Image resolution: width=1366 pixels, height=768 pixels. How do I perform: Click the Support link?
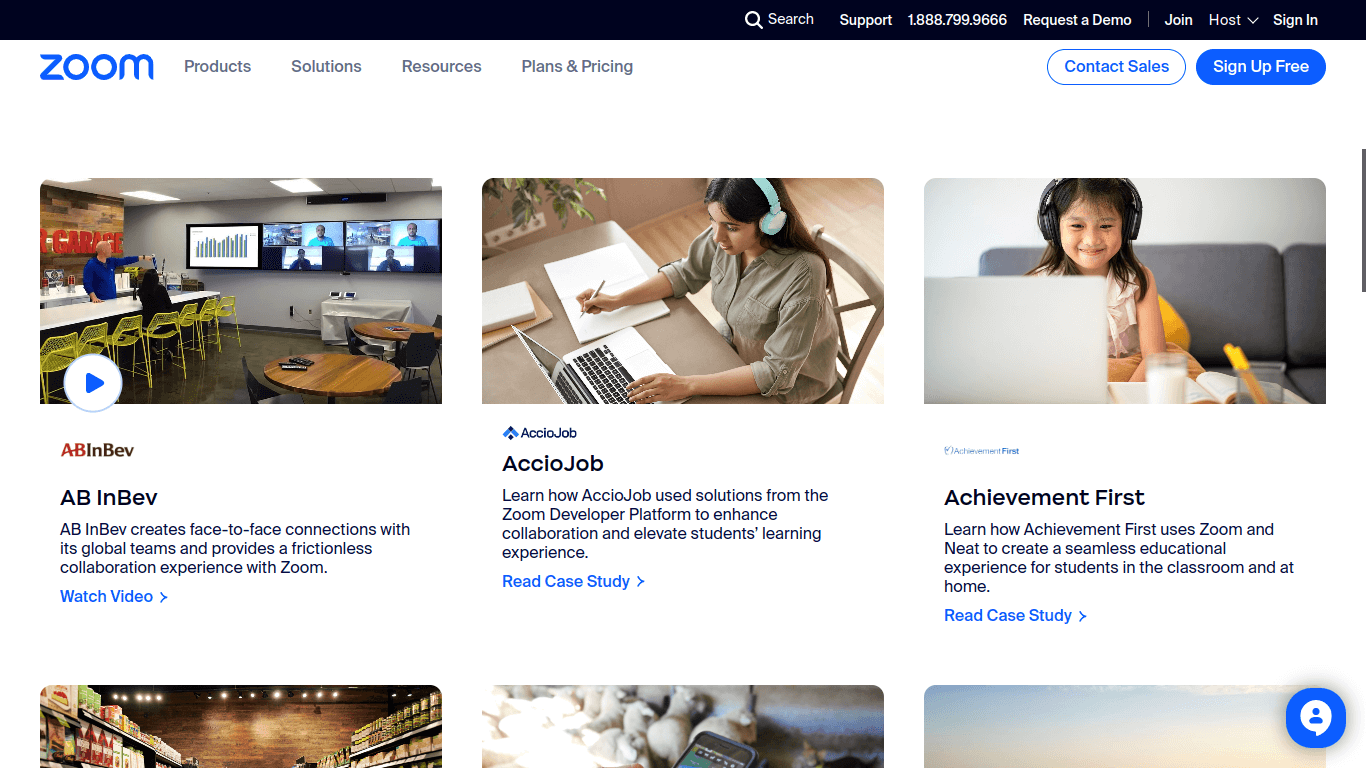[865, 20]
